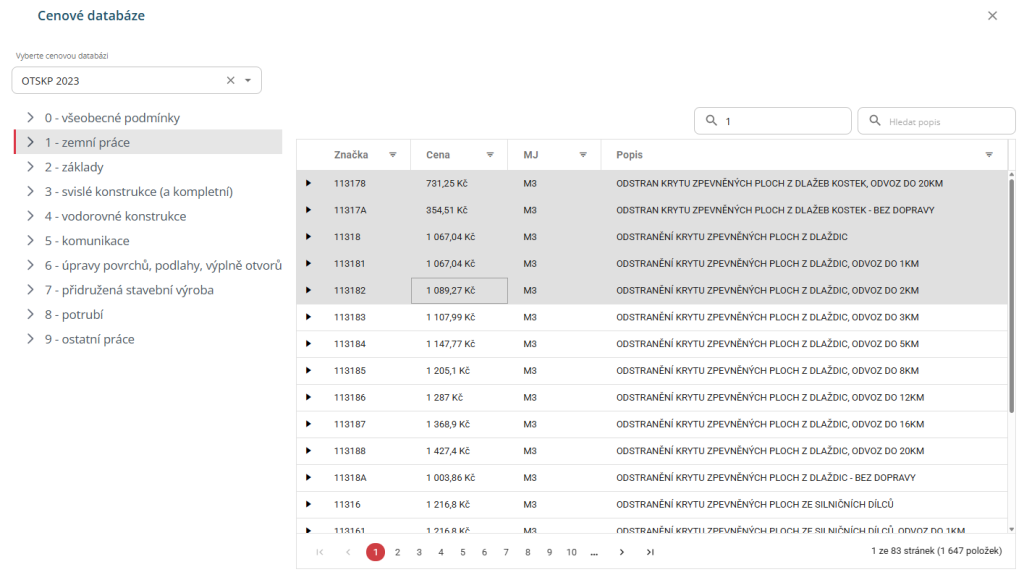Open the Popis column filter icon

[989, 155]
